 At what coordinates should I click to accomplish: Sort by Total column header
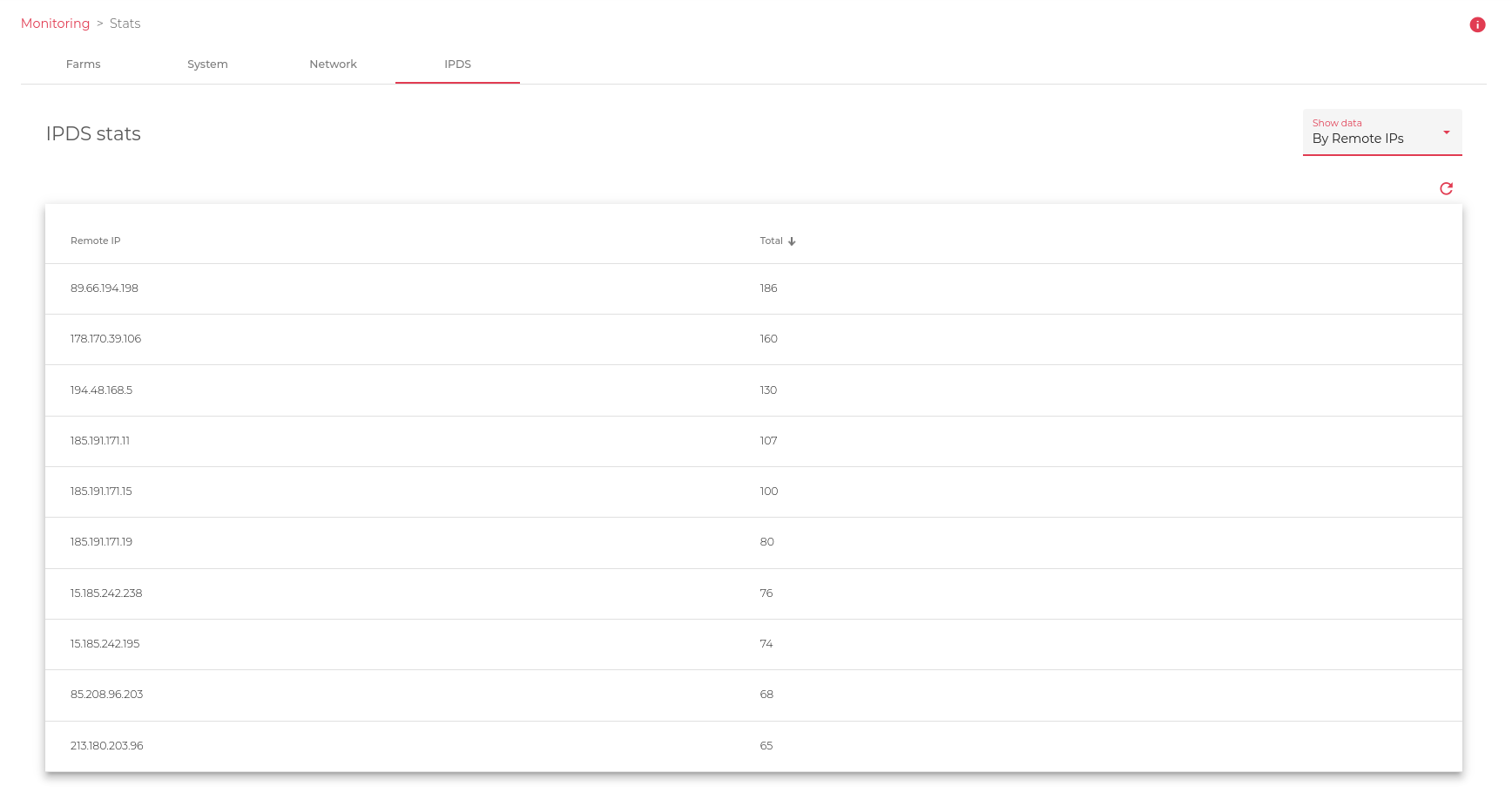(x=771, y=241)
